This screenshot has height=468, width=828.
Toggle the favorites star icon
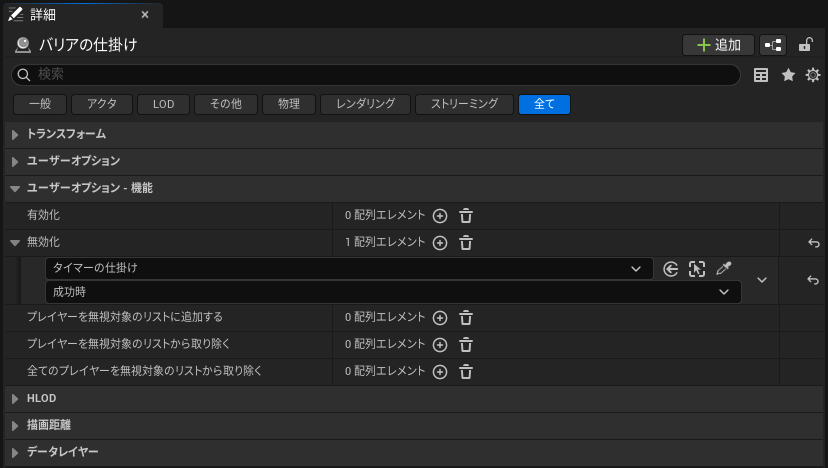[788, 75]
